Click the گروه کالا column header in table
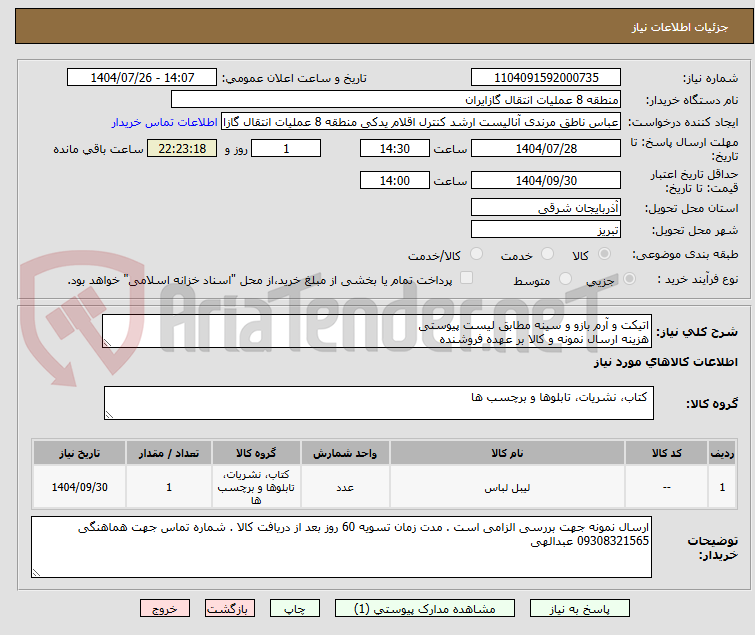The width and height of the screenshot is (755, 635). [256, 453]
